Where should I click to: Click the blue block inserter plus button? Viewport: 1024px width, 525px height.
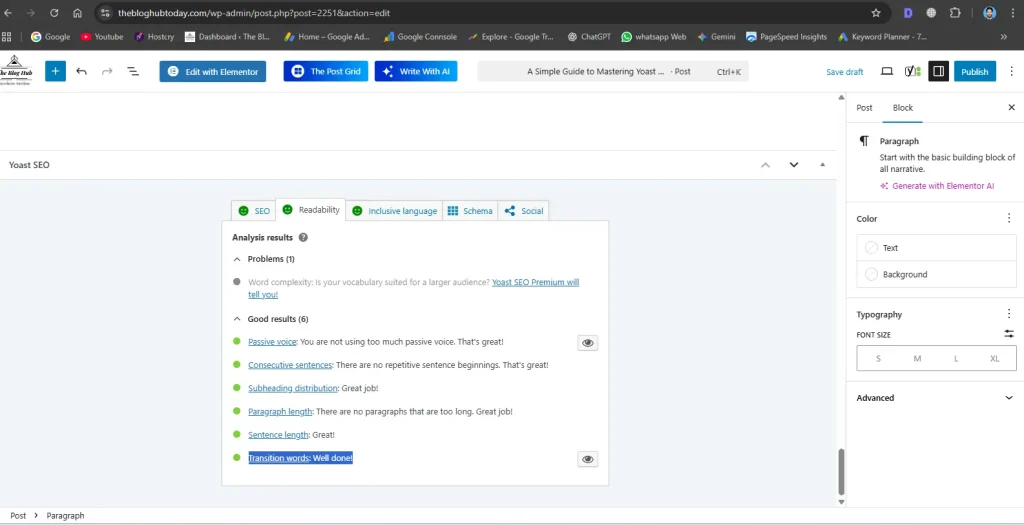(56, 71)
